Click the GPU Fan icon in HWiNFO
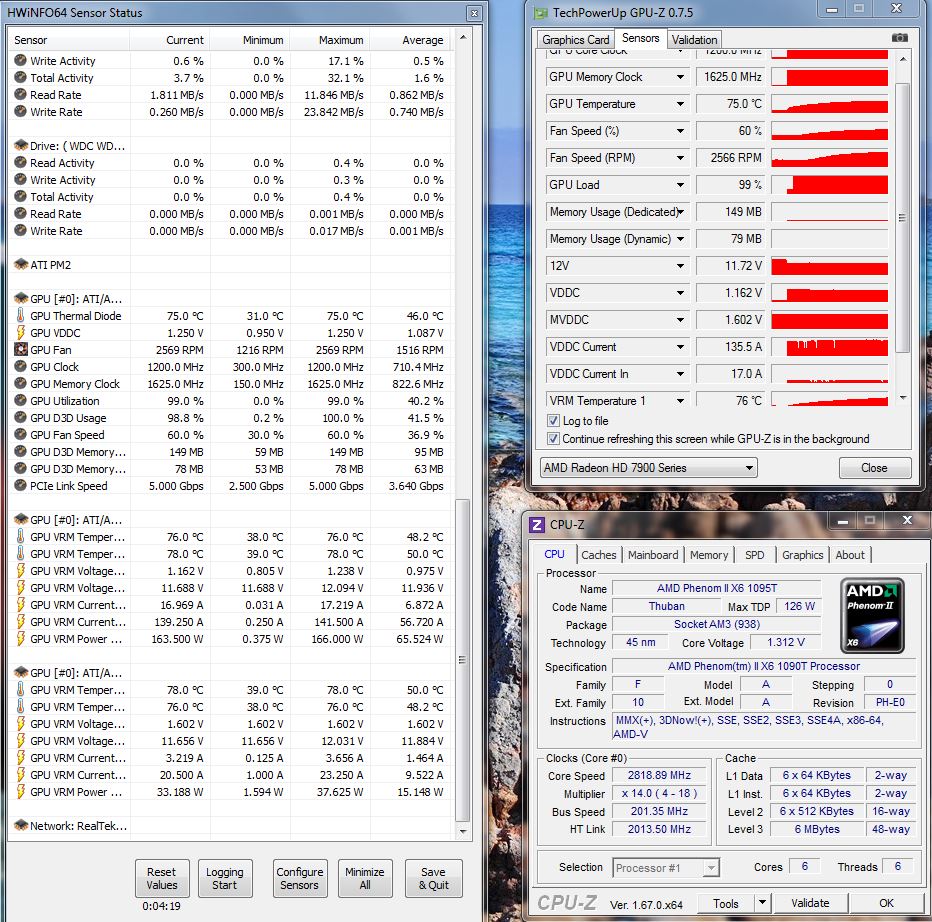This screenshot has width=932, height=922. pos(20,350)
